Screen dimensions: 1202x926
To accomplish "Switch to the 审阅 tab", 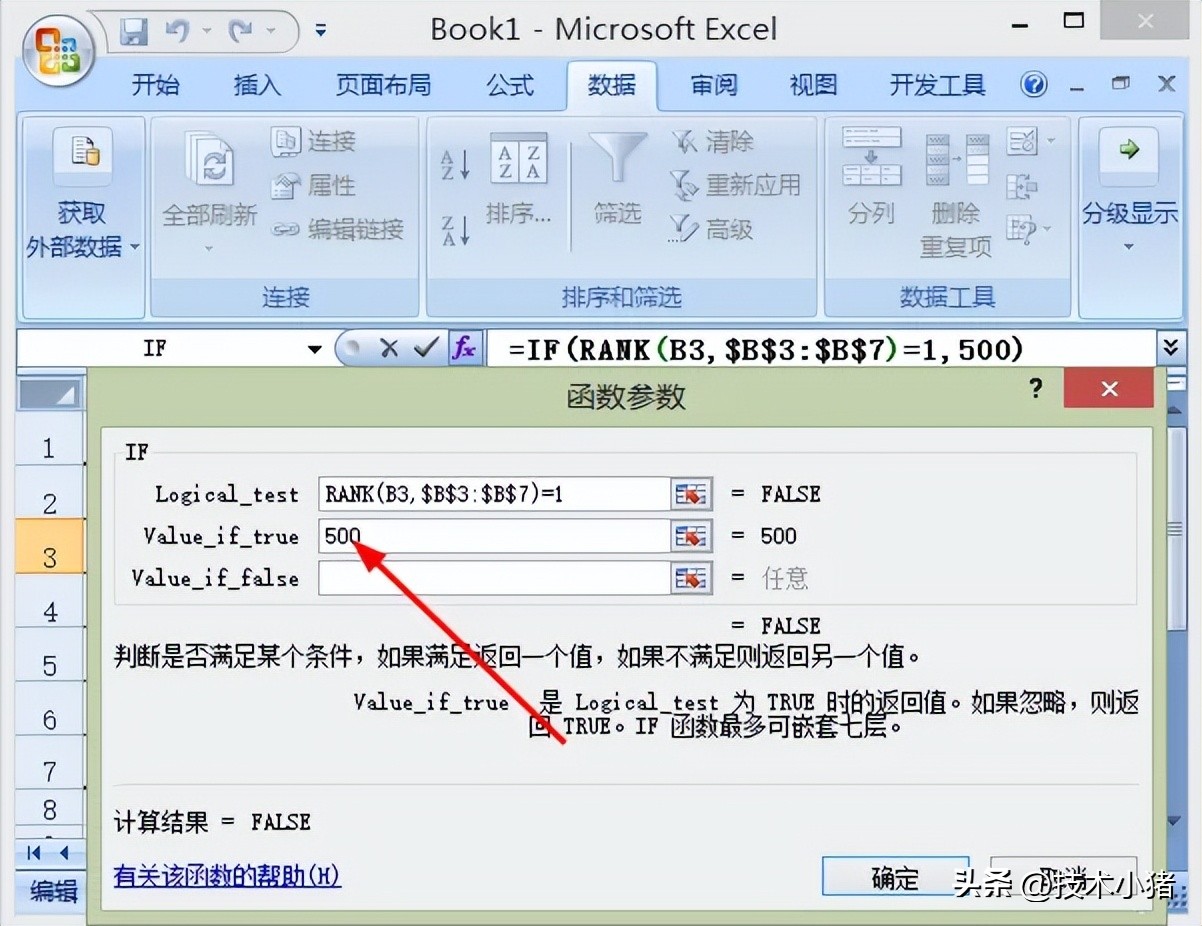I will pyautogui.click(x=713, y=86).
